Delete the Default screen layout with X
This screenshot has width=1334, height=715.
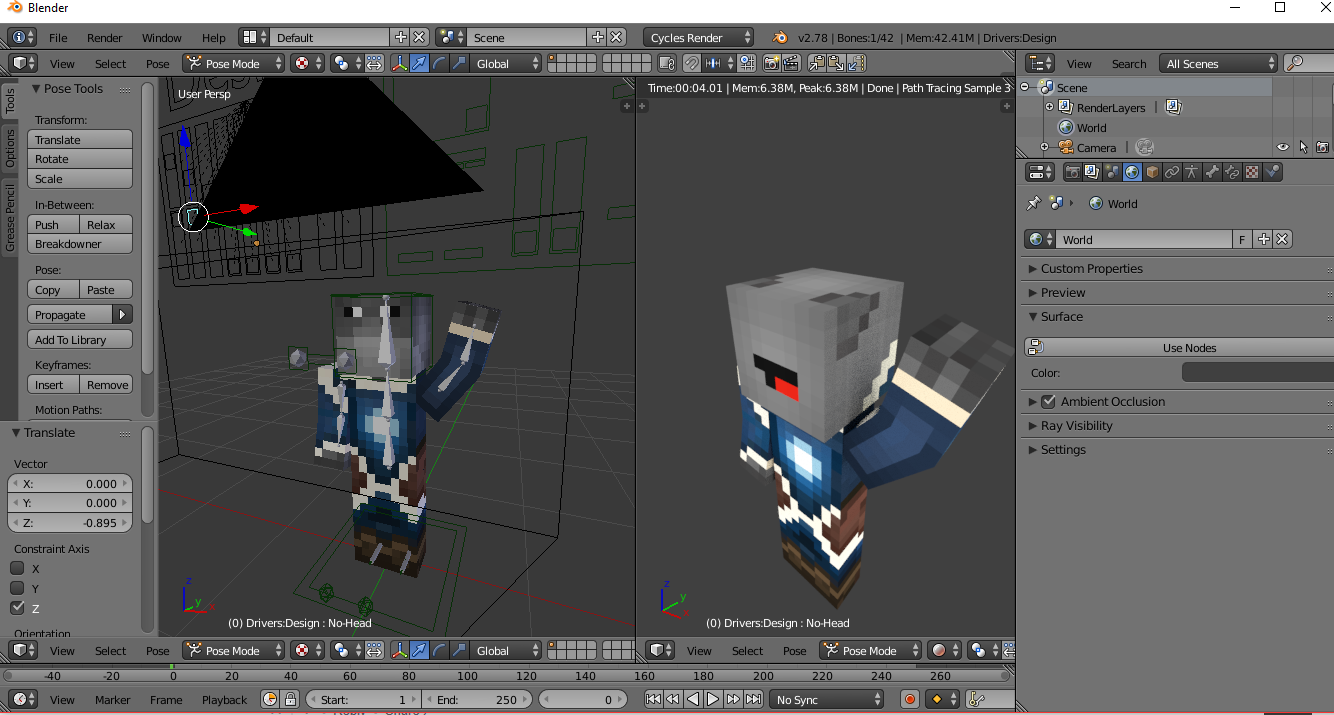pos(419,37)
